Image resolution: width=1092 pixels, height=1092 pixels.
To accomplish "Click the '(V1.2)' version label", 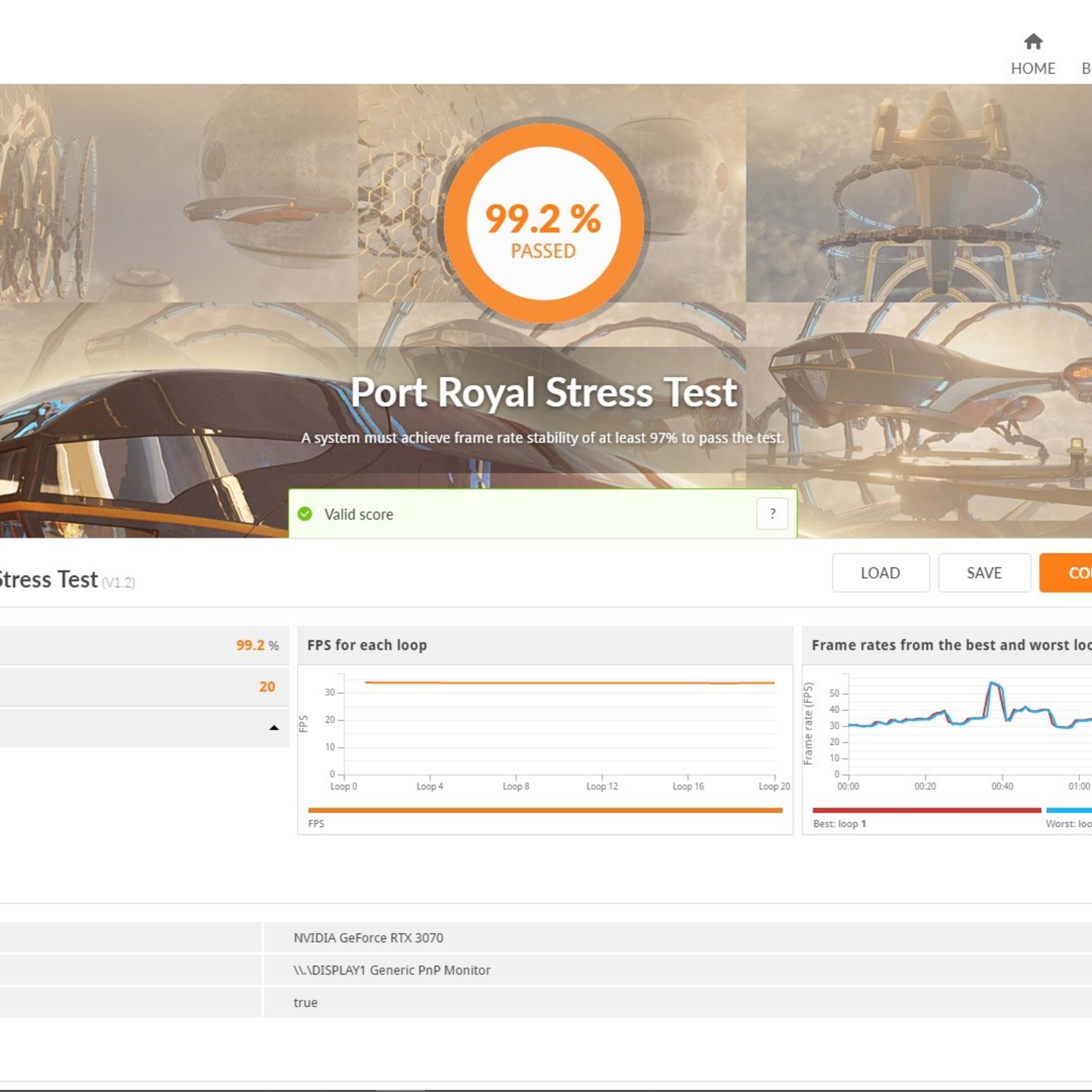I will click(x=118, y=583).
